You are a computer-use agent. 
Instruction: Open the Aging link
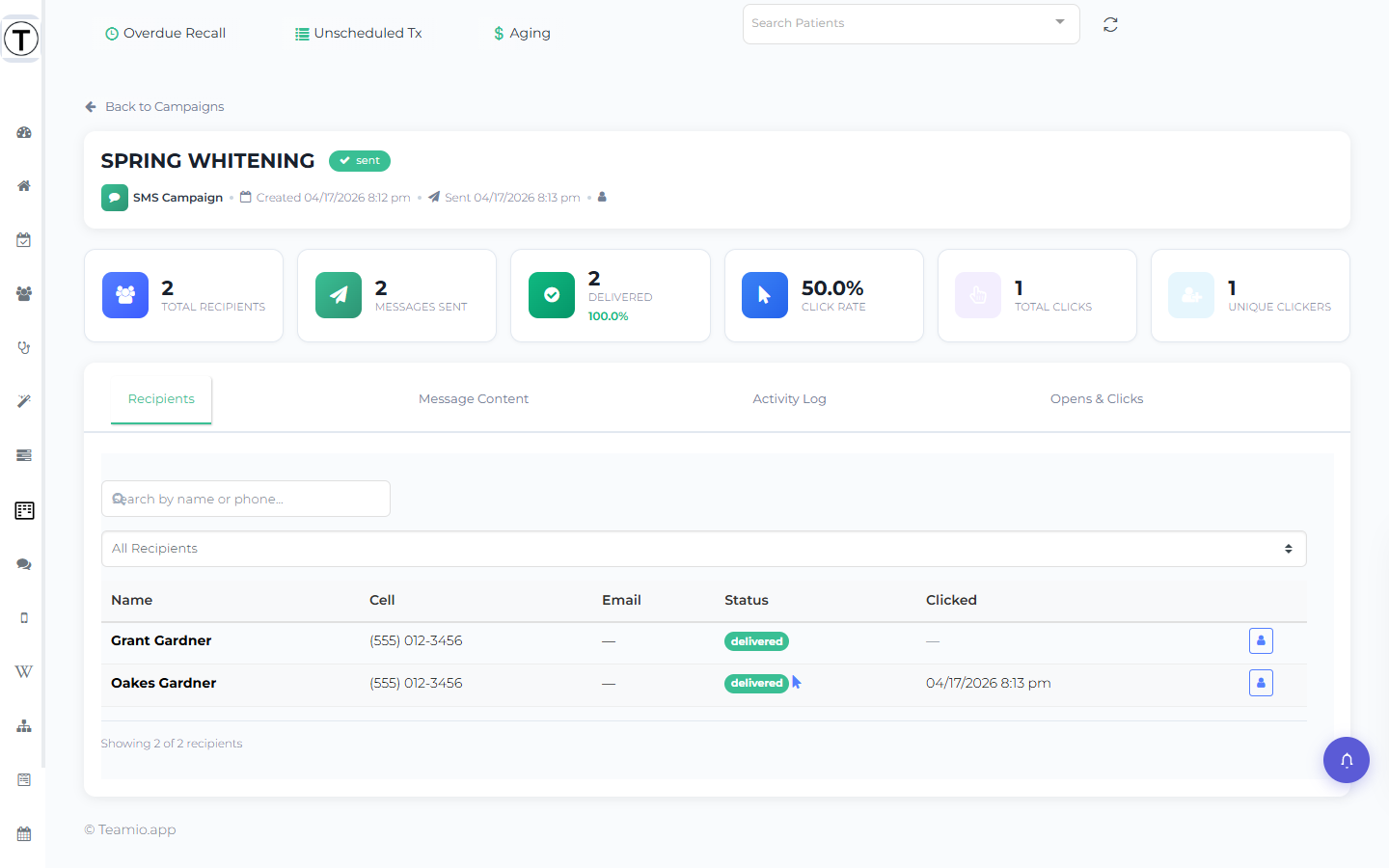pos(522,33)
